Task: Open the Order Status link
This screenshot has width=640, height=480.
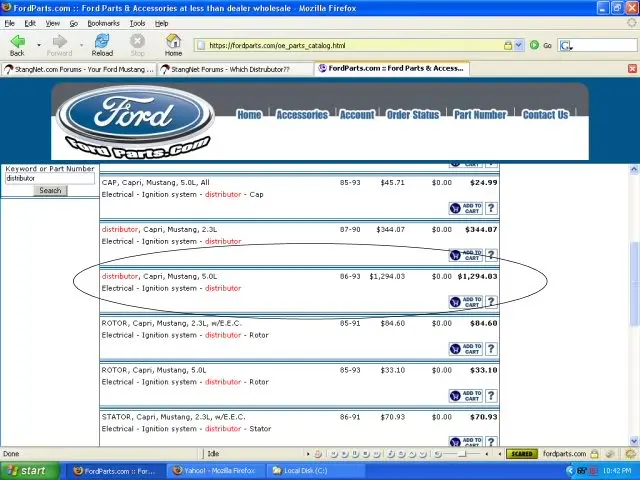Action: point(413,115)
